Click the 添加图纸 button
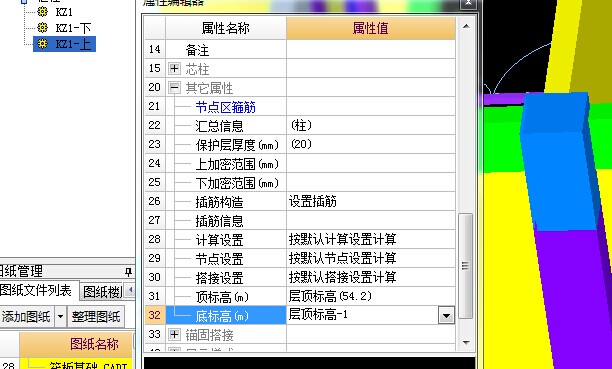 click(x=27, y=317)
